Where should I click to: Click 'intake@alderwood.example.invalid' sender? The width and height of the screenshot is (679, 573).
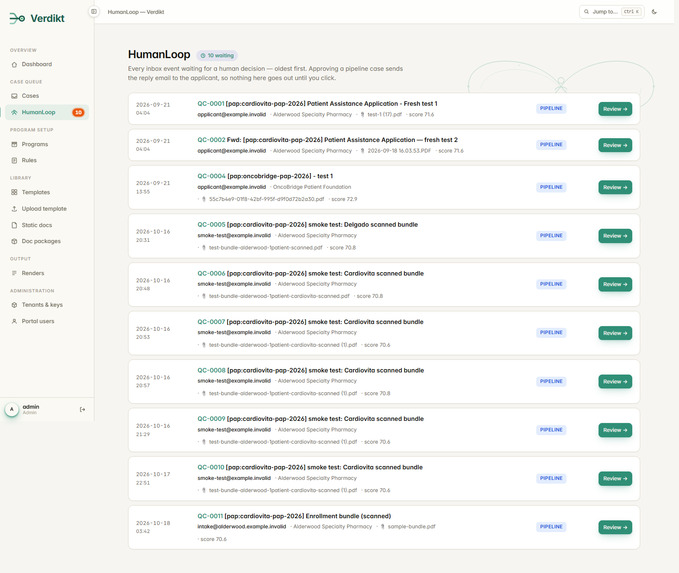click(x=242, y=527)
